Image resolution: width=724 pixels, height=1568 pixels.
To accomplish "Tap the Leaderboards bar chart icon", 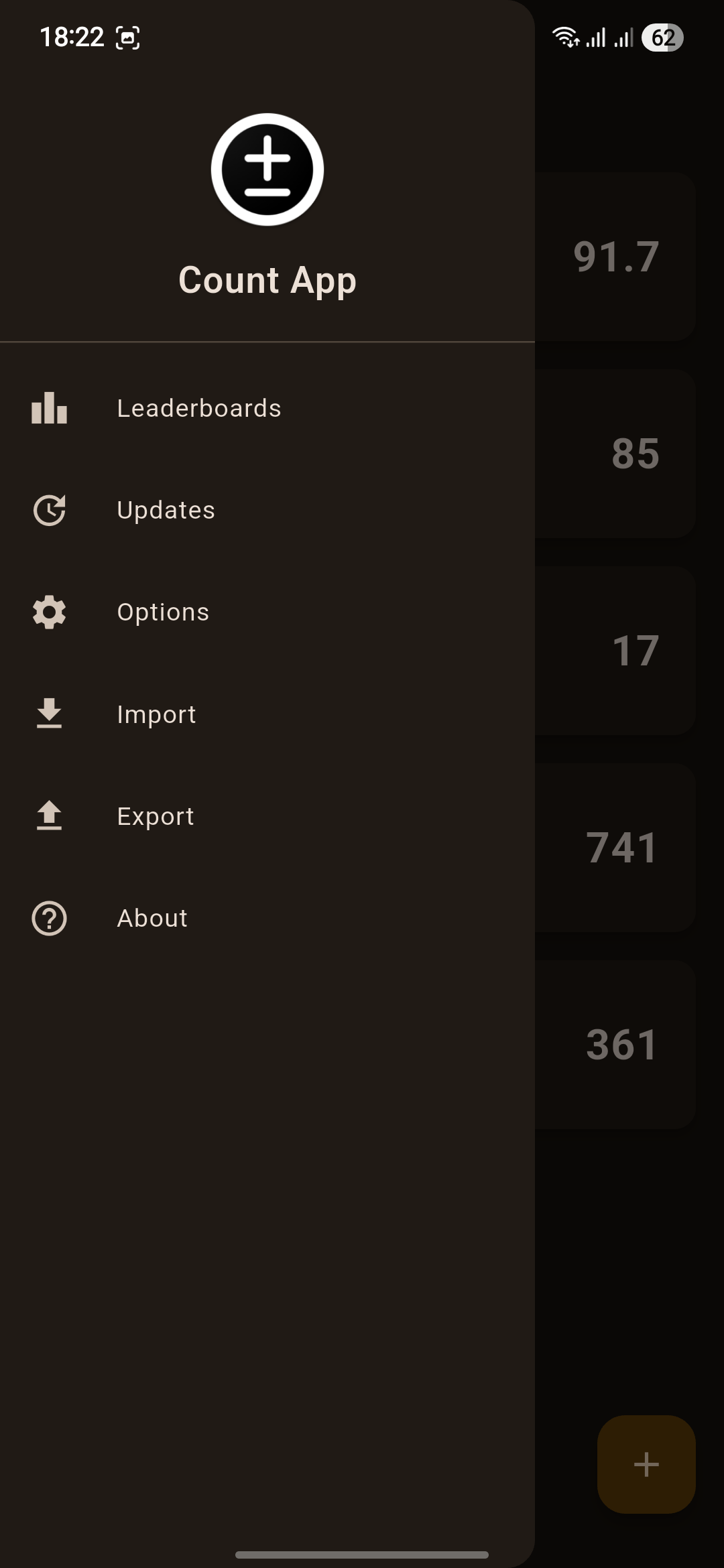I will (49, 408).
